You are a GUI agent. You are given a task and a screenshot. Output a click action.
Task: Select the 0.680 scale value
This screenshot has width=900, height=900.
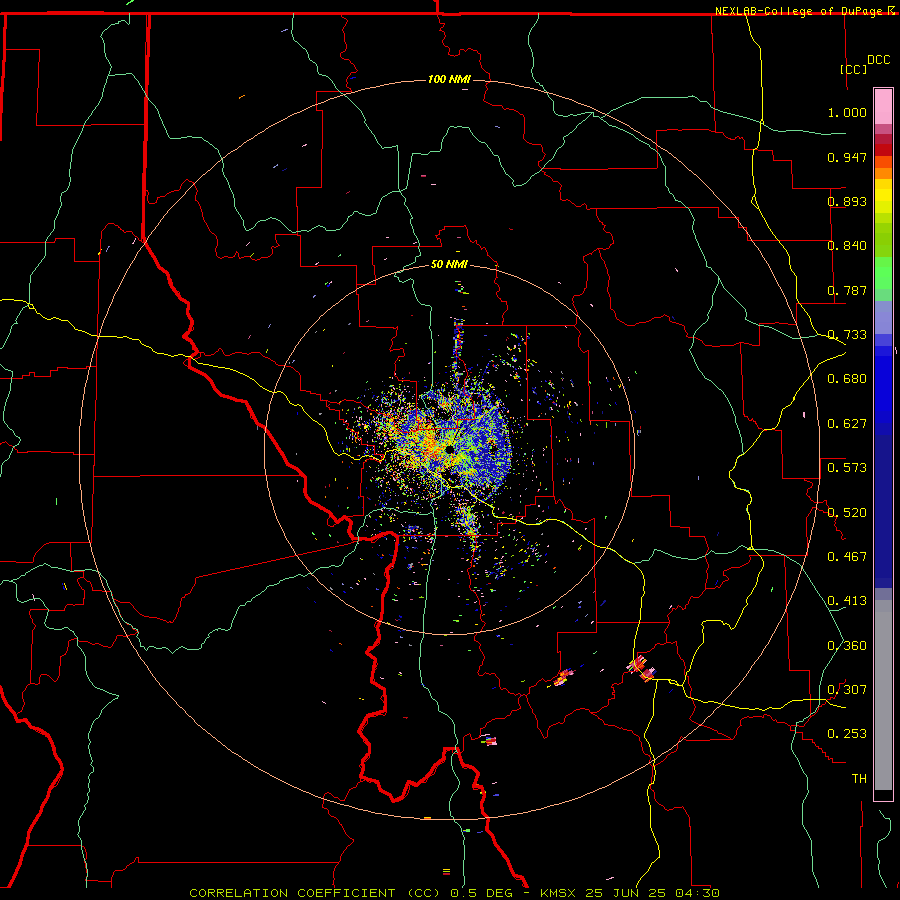[x=847, y=379]
